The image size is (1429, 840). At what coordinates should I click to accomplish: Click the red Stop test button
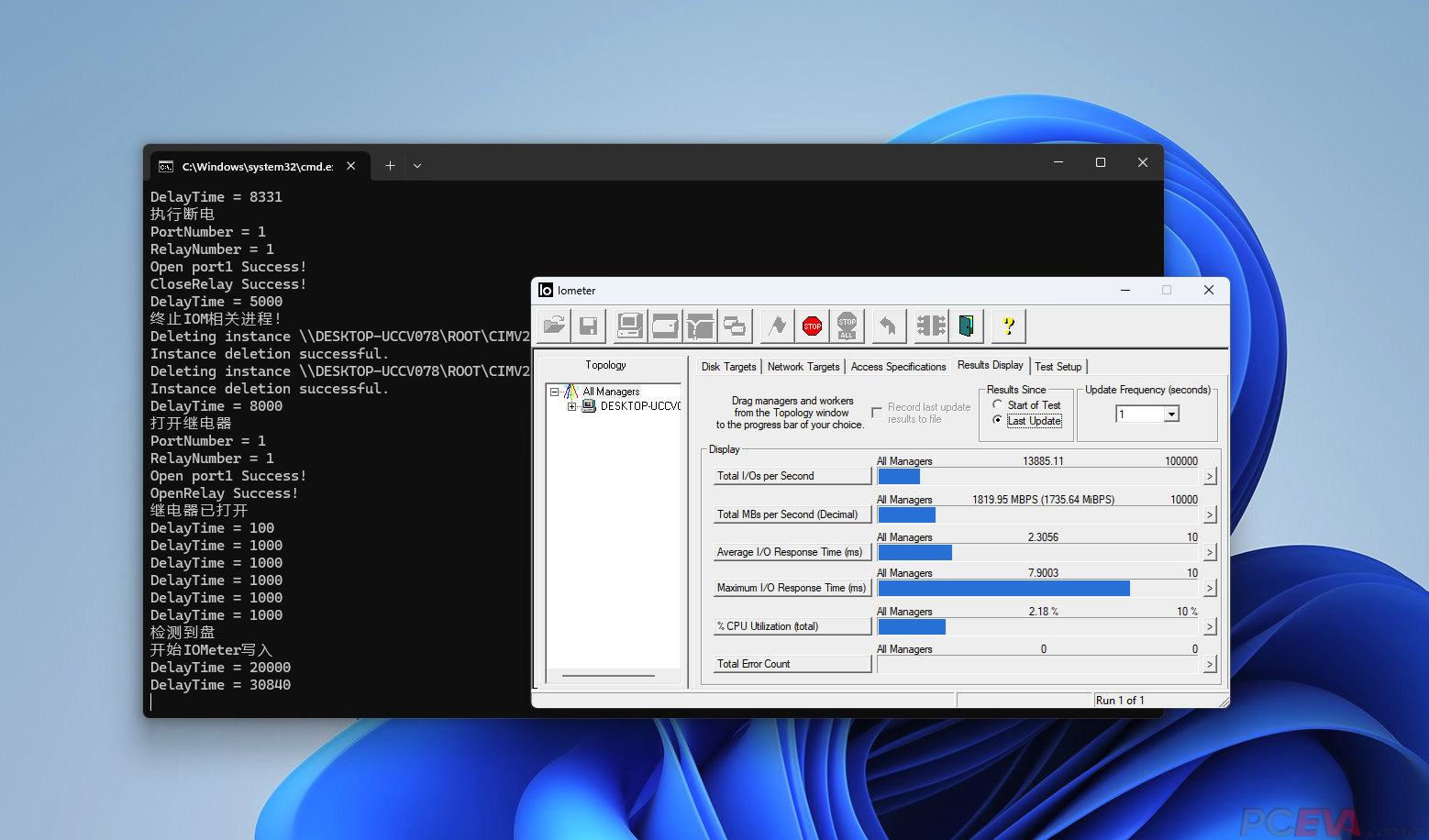click(812, 326)
